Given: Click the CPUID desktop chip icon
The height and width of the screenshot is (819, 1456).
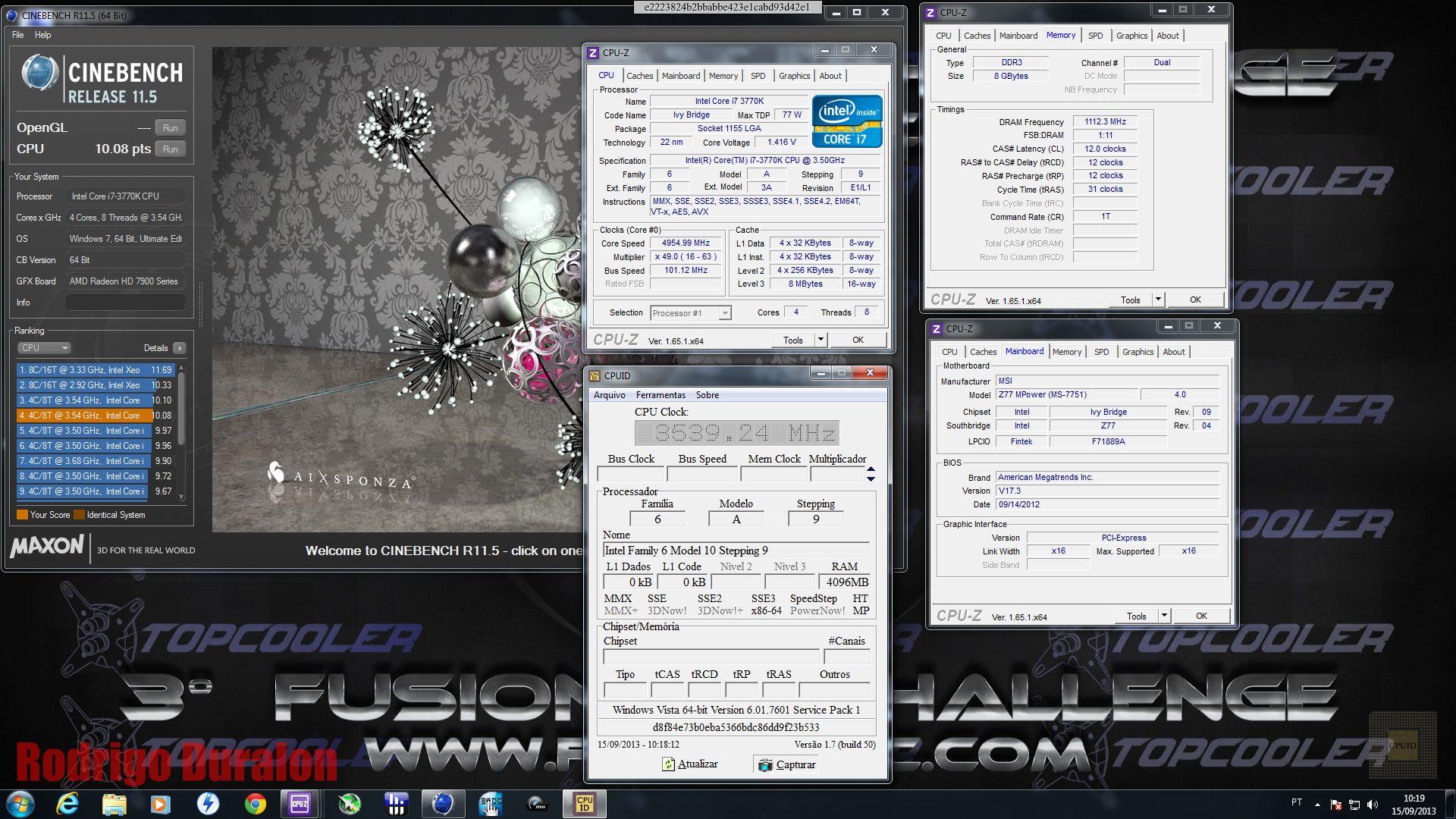Looking at the screenshot, I should (x=1402, y=745).
